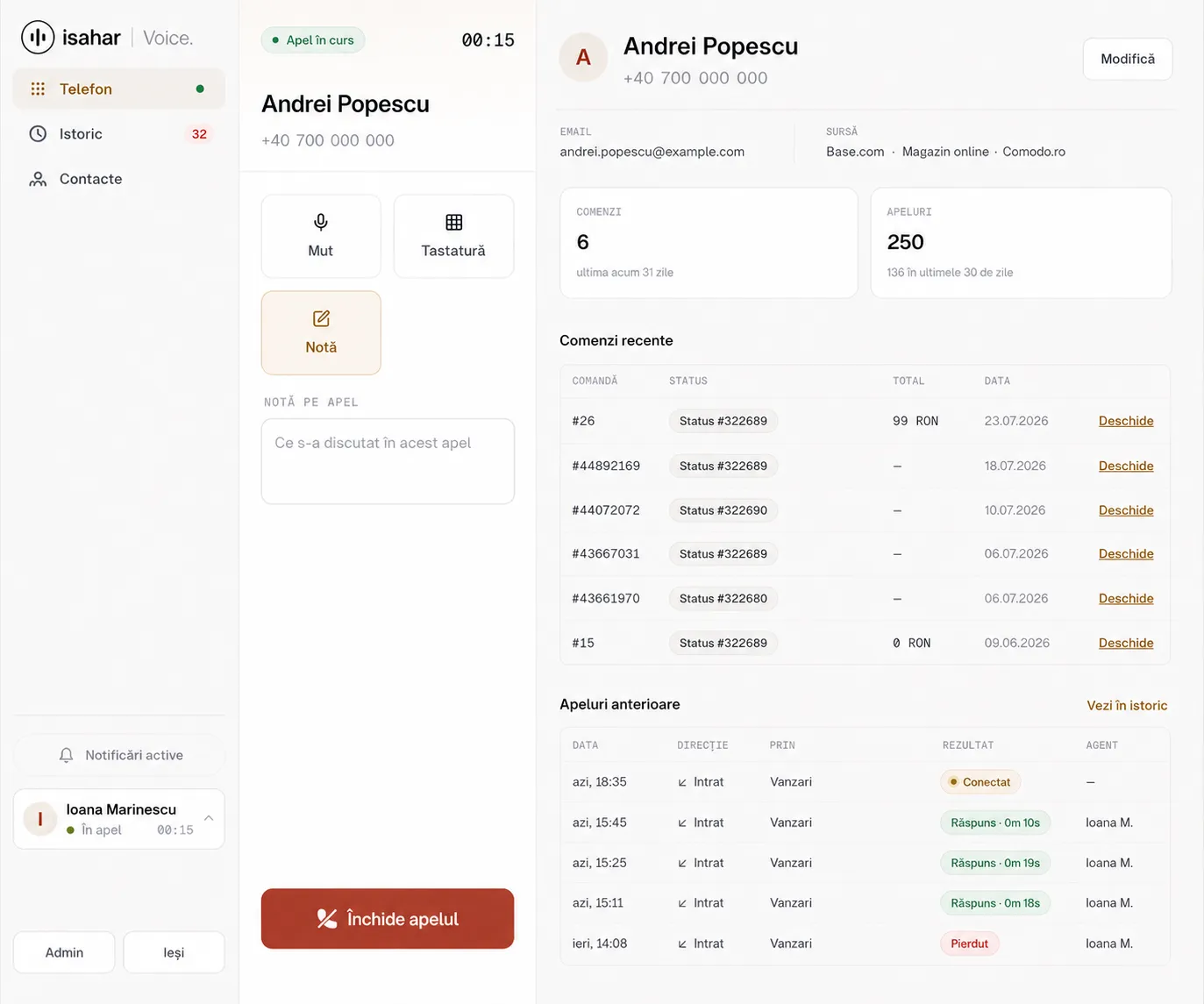Image resolution: width=1204 pixels, height=1004 pixels.
Task: Open the Vezi în istoric link
Action: click(1127, 705)
